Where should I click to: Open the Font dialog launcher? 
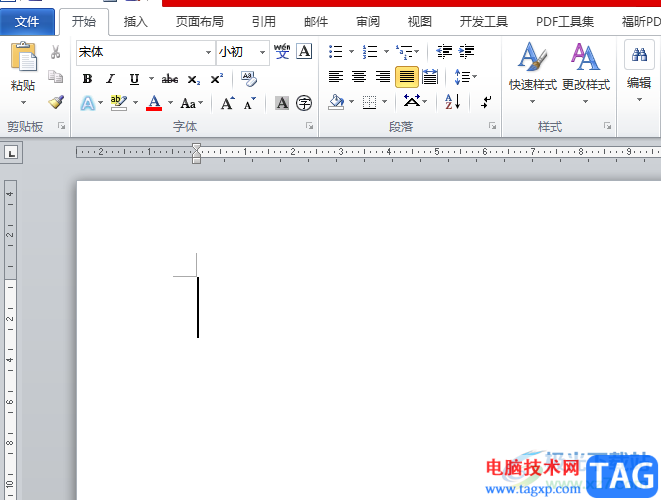click(x=309, y=126)
